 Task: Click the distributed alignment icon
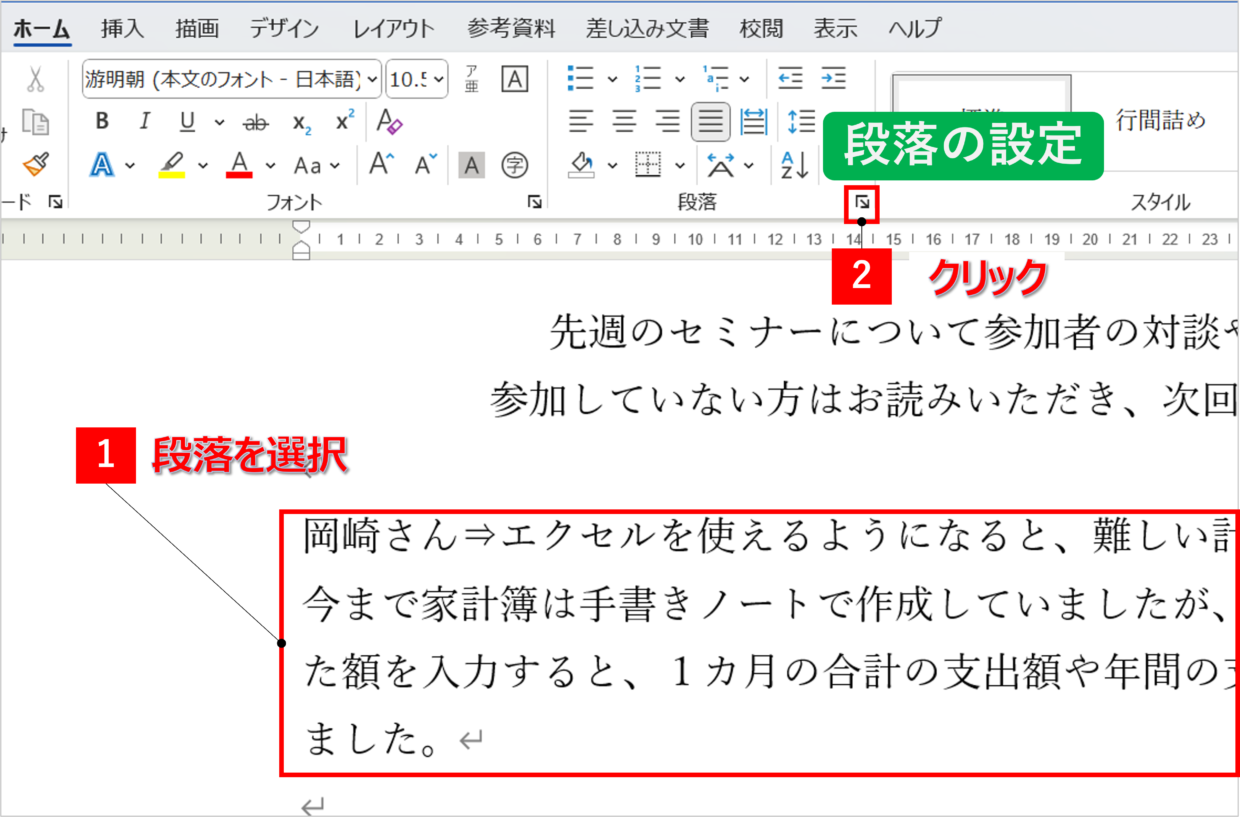pos(753,122)
